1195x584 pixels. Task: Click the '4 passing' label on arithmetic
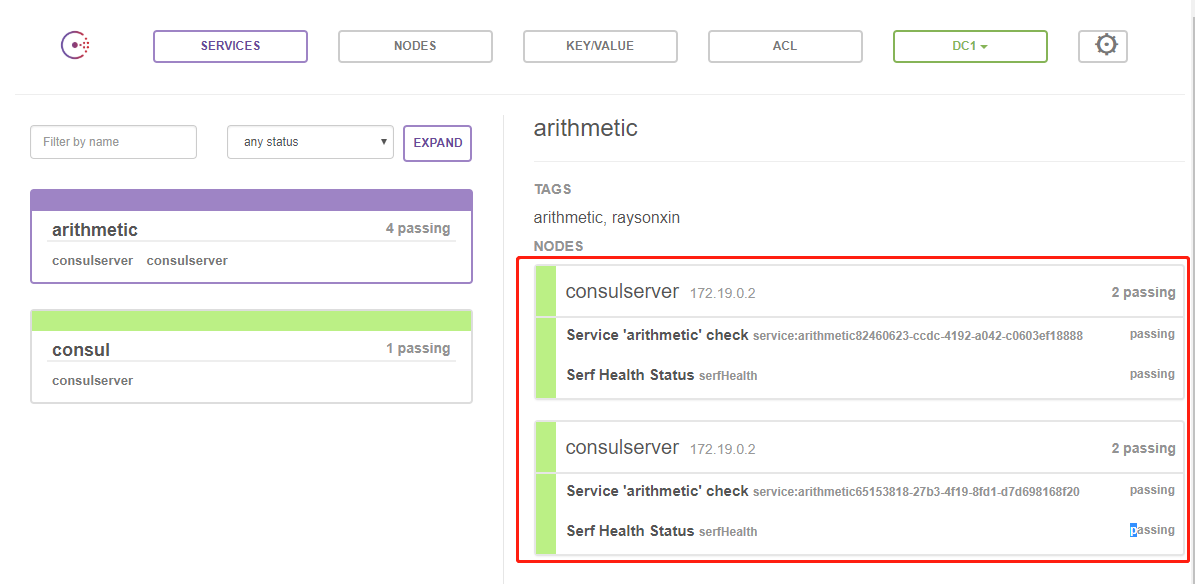click(418, 228)
